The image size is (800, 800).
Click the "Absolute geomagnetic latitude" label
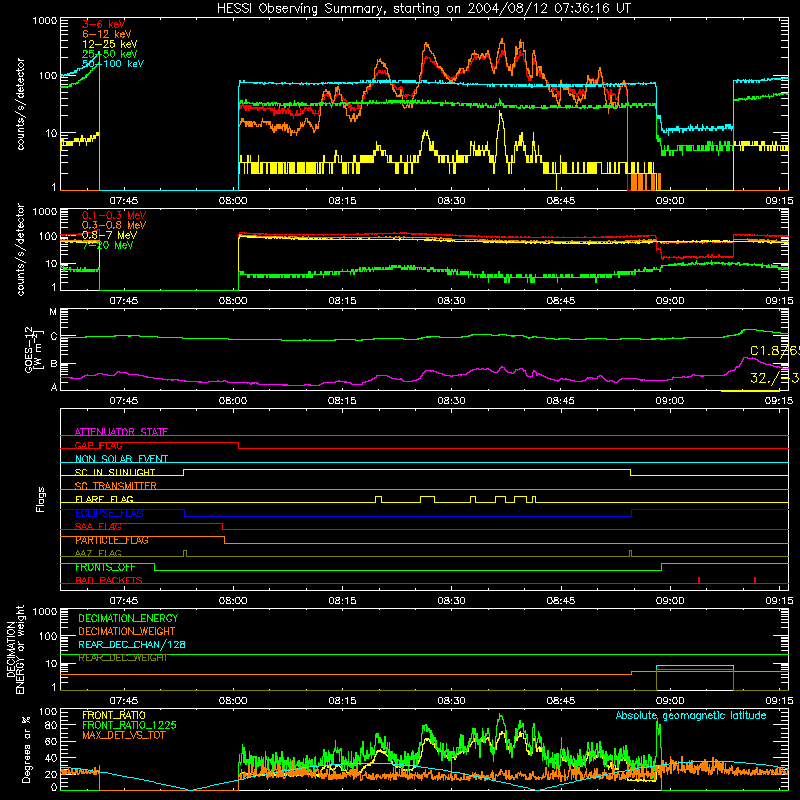pos(691,715)
